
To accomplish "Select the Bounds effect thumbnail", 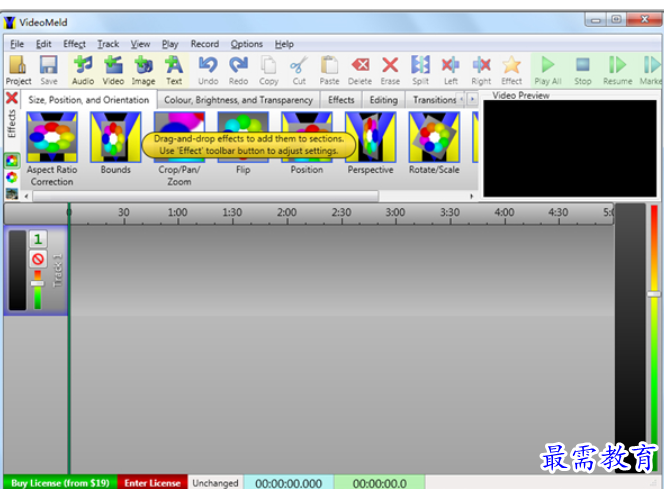I will click(115, 137).
